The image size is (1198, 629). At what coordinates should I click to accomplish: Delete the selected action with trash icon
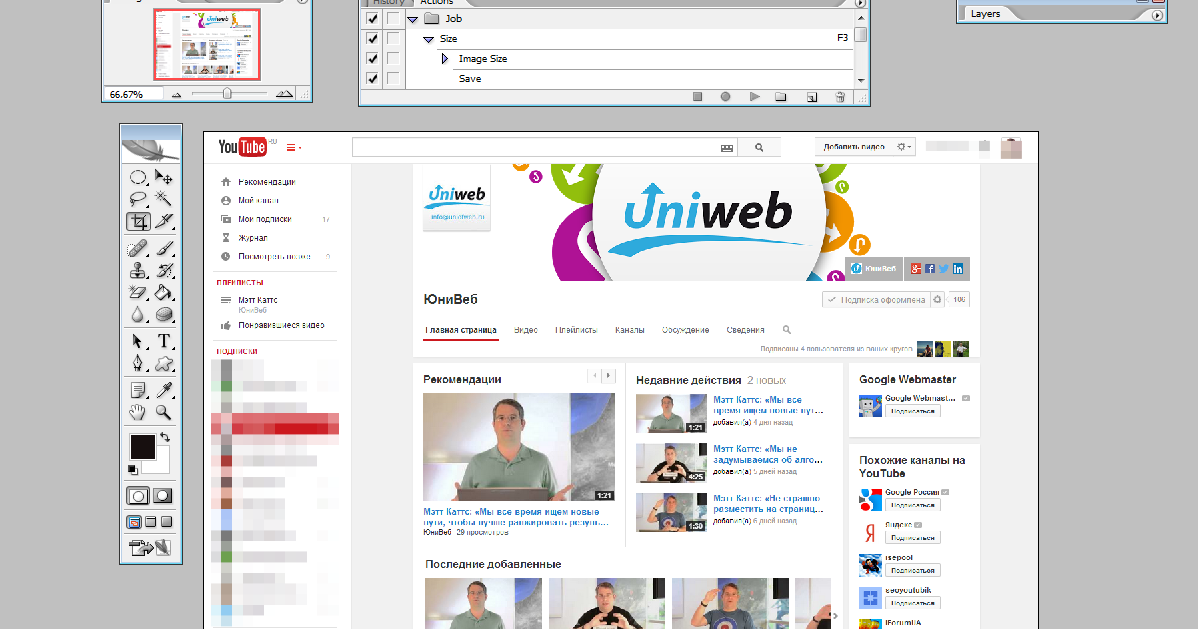(x=840, y=97)
